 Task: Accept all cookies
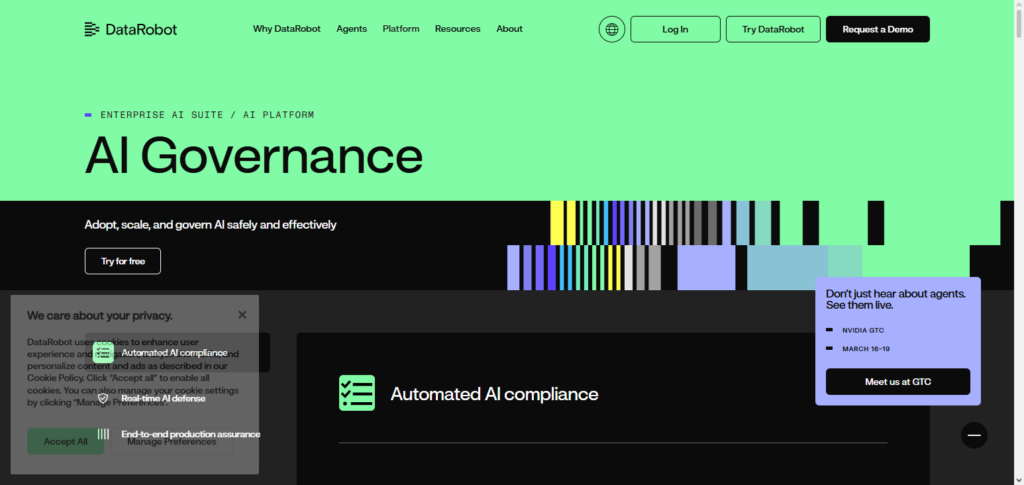(x=65, y=441)
